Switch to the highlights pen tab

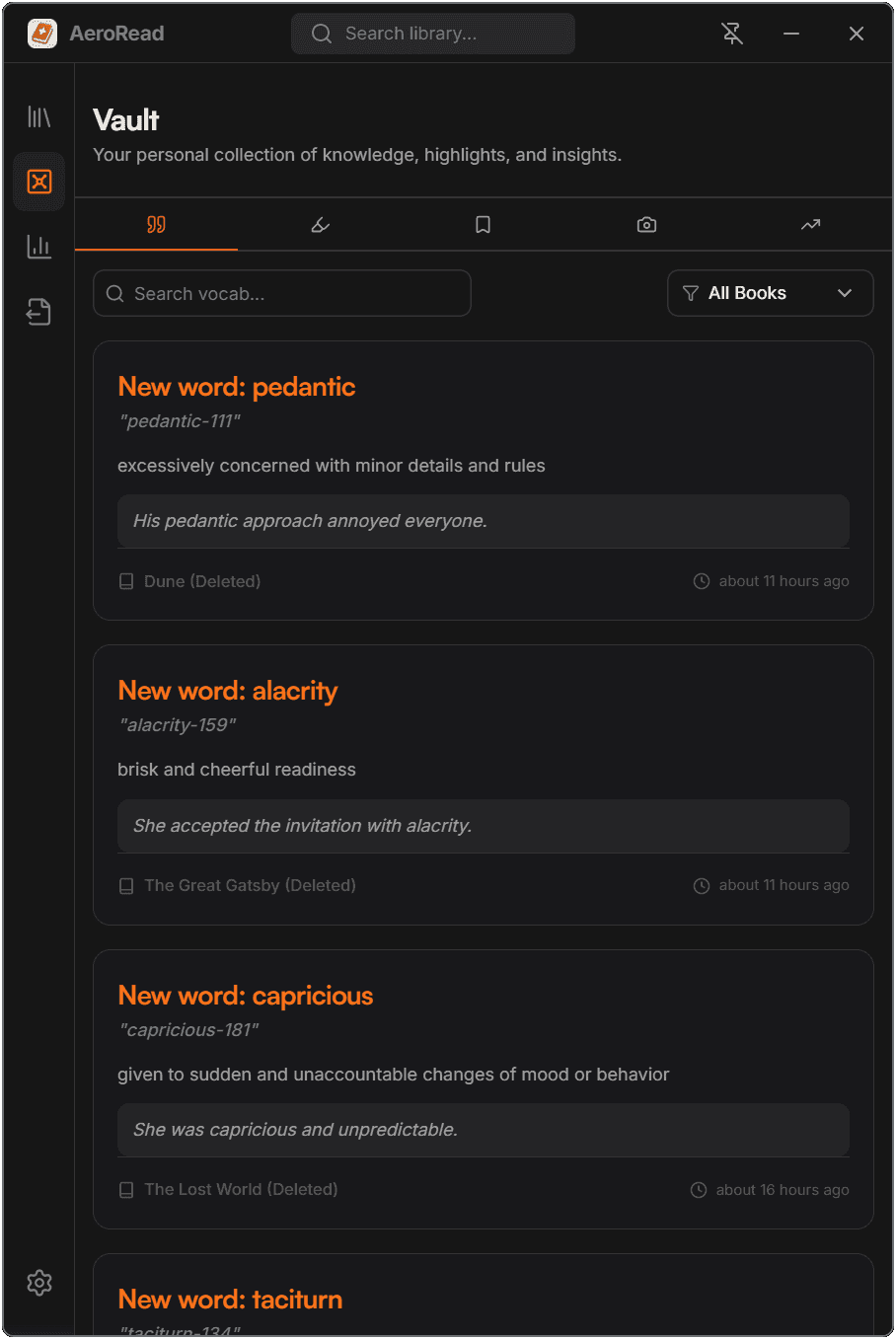[x=319, y=224]
